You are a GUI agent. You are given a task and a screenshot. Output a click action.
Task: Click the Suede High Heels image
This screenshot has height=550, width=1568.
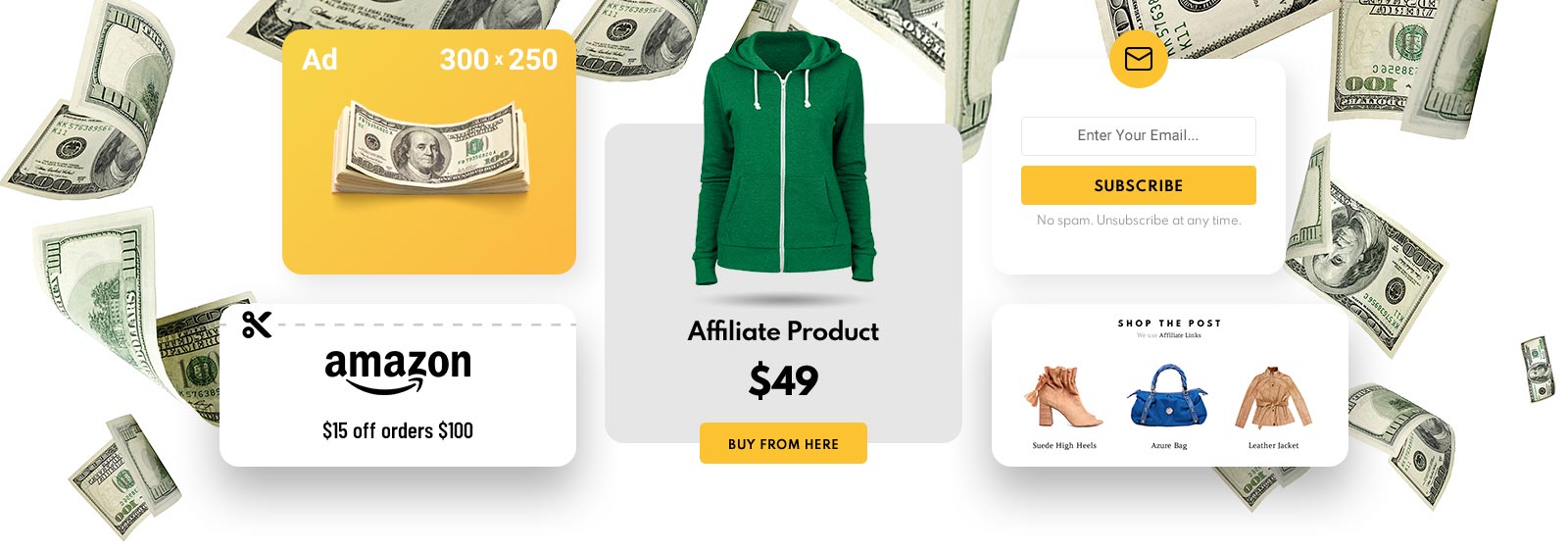click(1063, 396)
